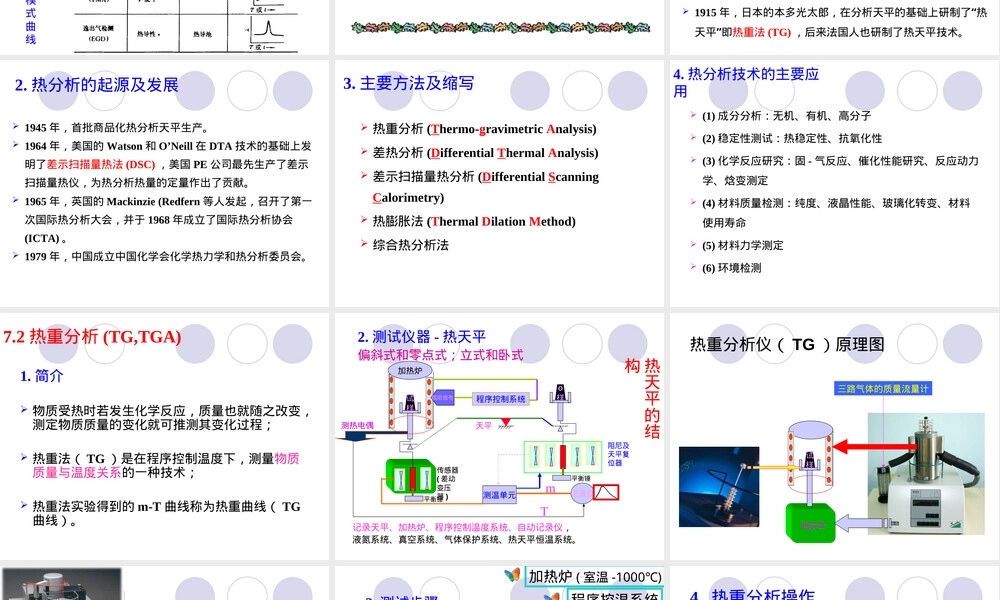1000x600 pixels.
Task: Open the slide titled 3. 主要方法及缩写
Action: (x=499, y=183)
